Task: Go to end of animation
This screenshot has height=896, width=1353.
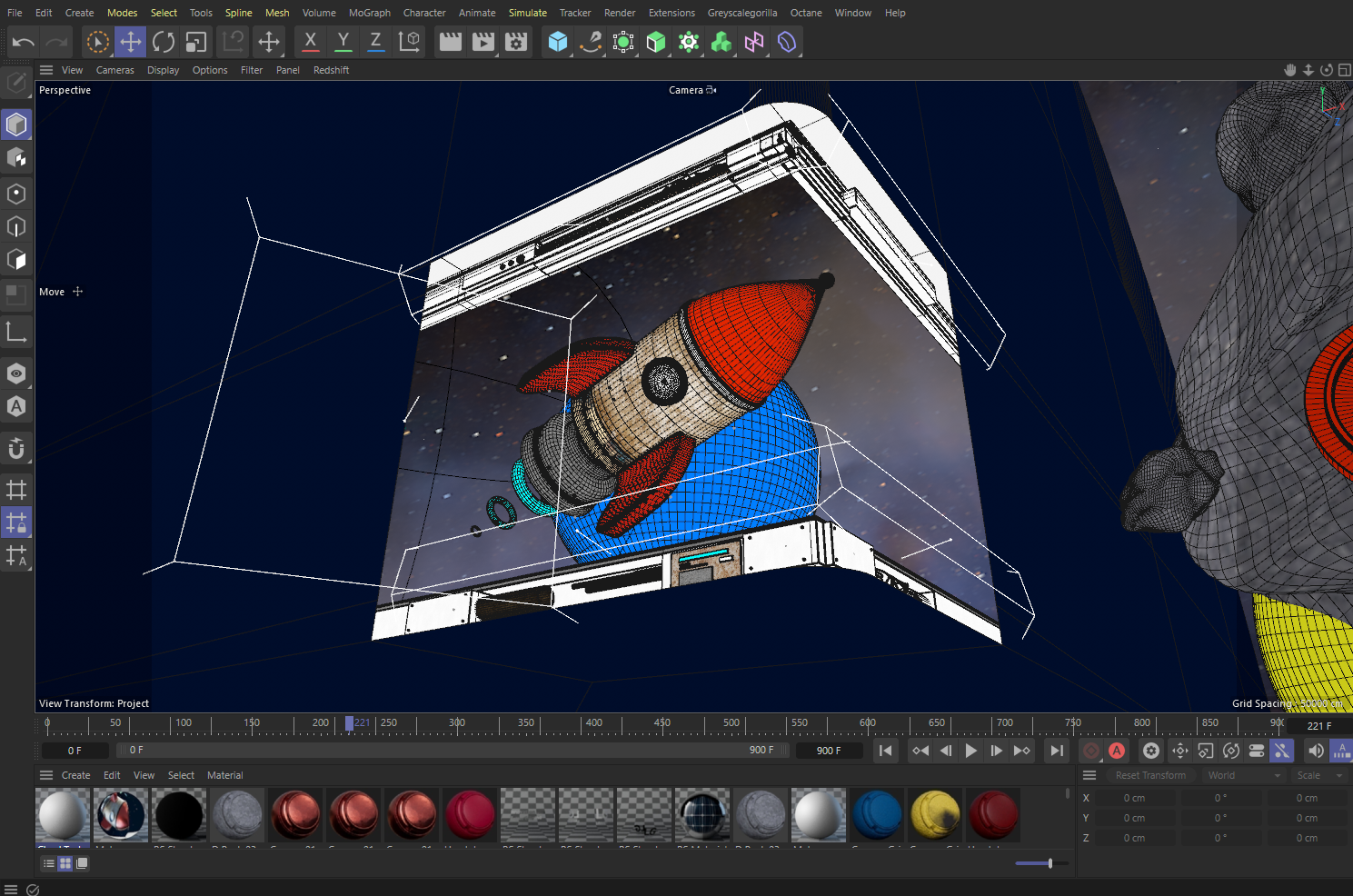Action: point(1056,751)
